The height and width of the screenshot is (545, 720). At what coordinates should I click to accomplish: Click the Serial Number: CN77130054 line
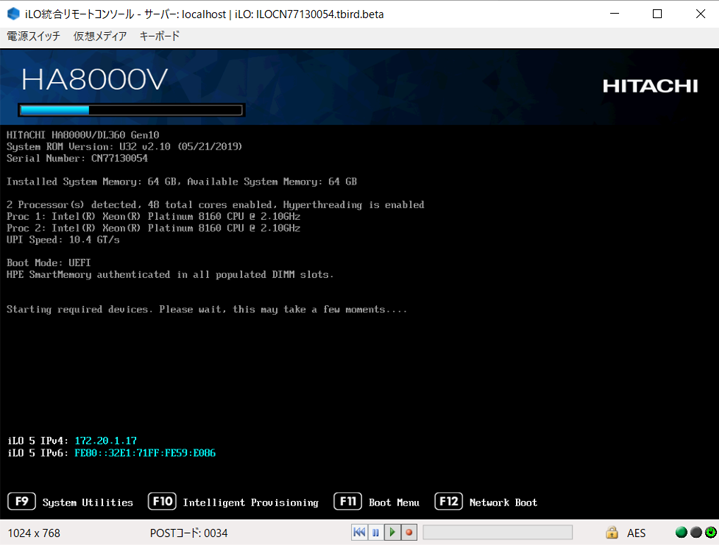click(77, 158)
